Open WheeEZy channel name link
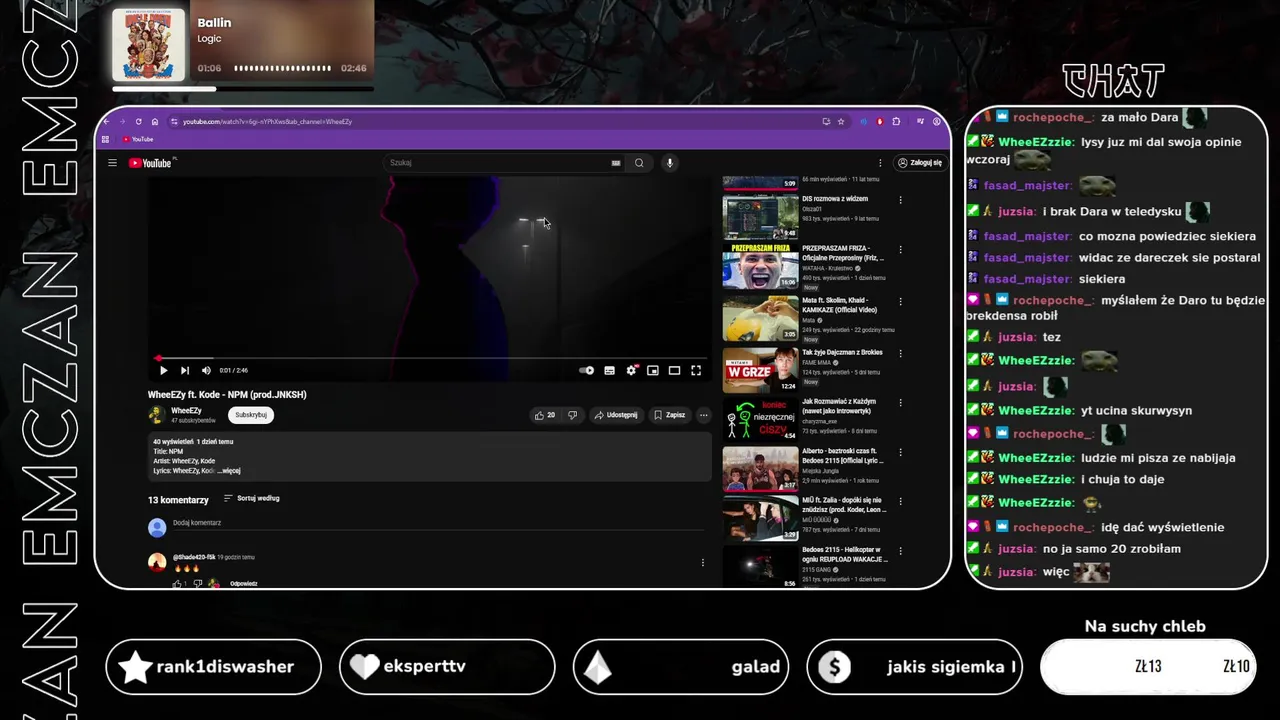Viewport: 1280px width, 720px height. [x=186, y=410]
